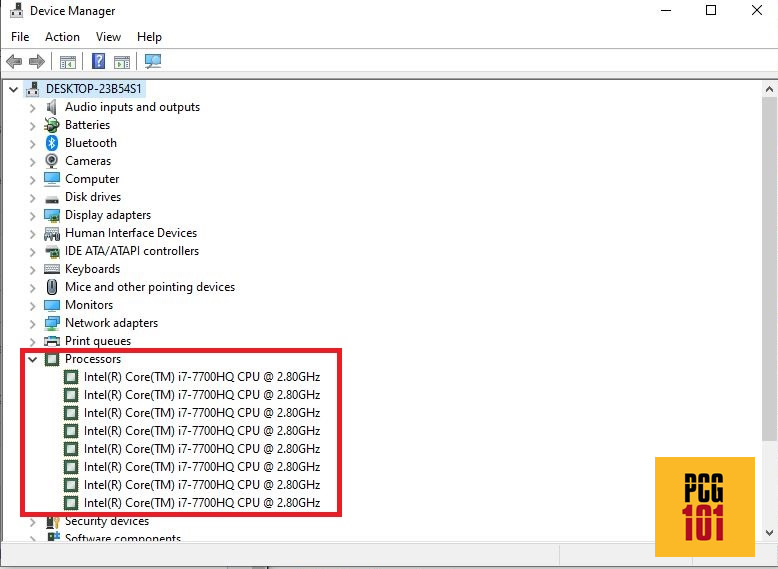Select the second i7-7700HQ processor entry
Screen dimensions: 778x569
(202, 395)
